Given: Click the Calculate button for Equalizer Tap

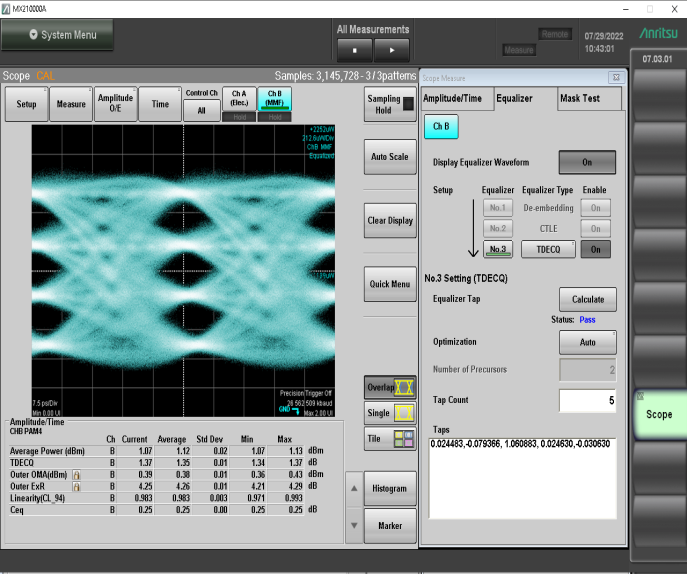Looking at the screenshot, I should coord(587,299).
